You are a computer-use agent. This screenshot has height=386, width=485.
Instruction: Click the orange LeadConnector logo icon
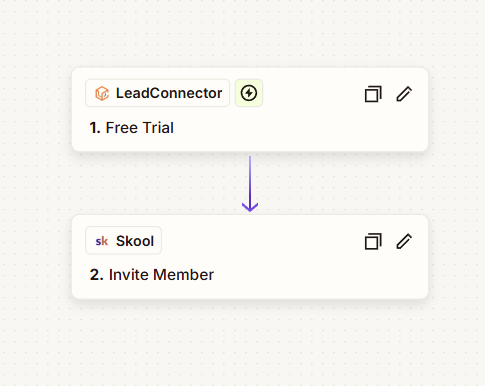point(102,93)
